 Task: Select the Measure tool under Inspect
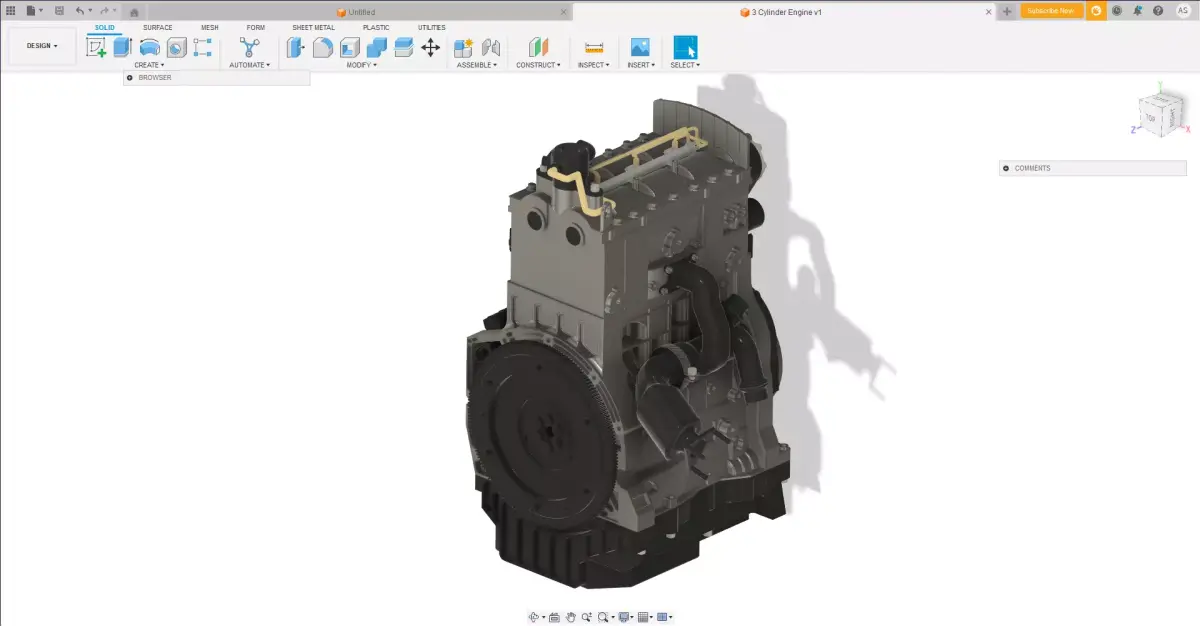pyautogui.click(x=592, y=46)
